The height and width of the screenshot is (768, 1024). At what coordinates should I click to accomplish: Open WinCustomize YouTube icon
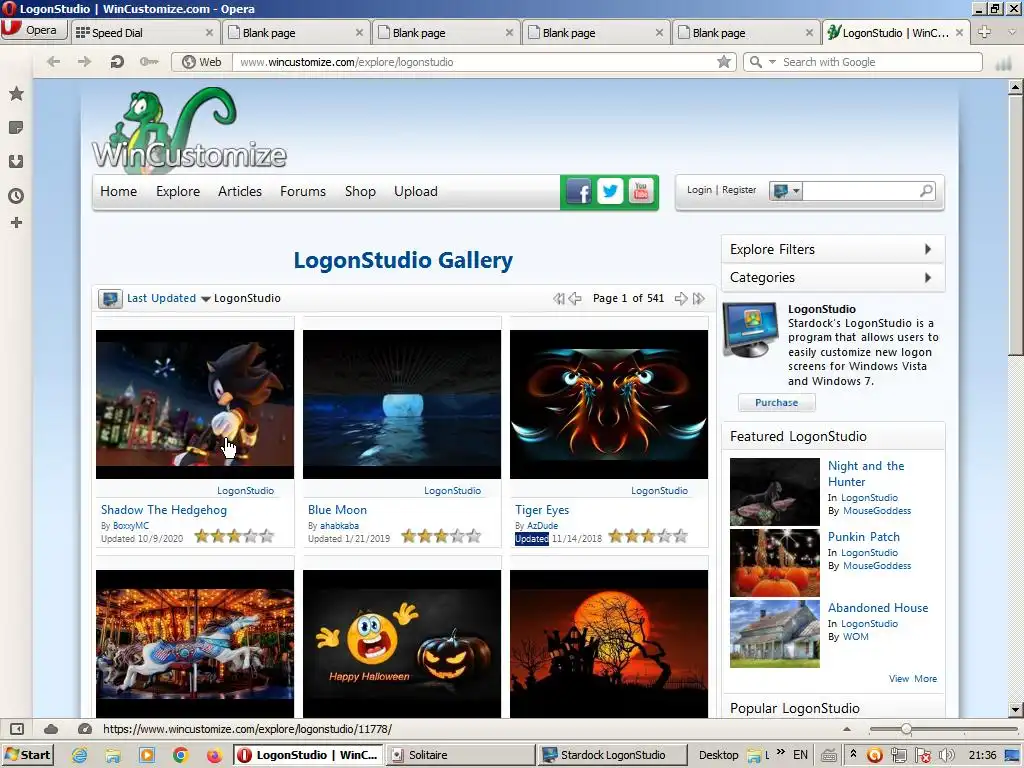[641, 192]
